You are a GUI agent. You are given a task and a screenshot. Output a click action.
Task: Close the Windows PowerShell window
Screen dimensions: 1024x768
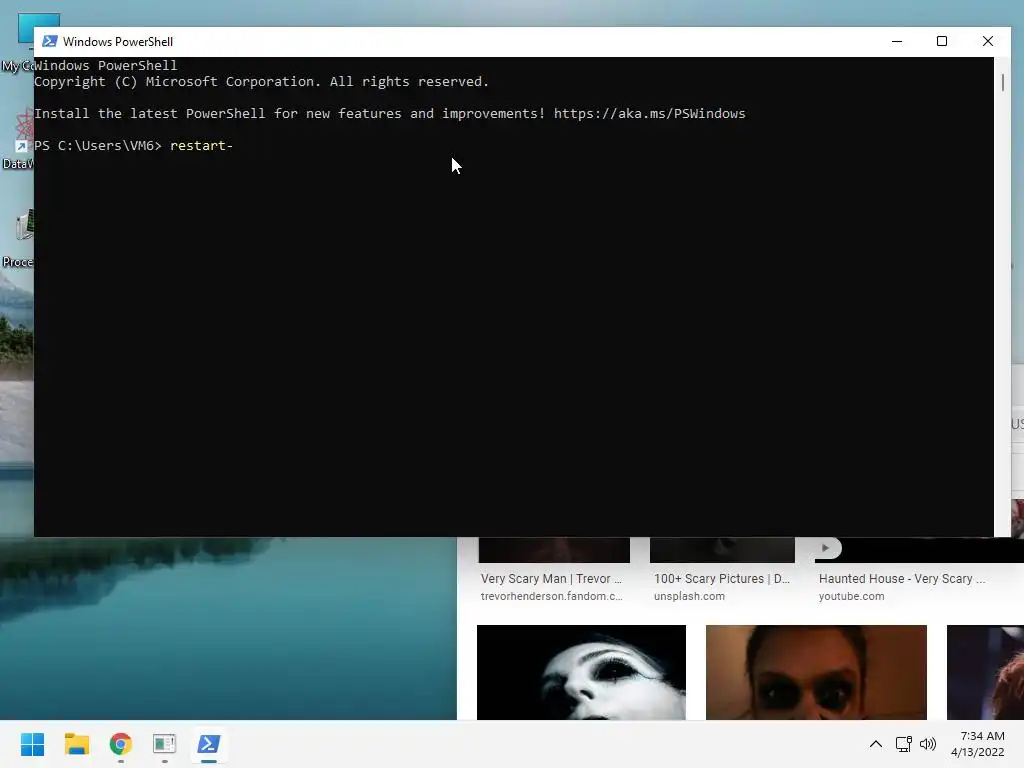(987, 41)
